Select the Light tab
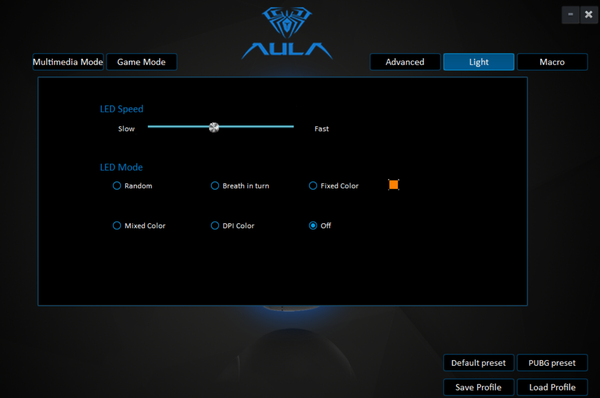Screen dimensions: 600x398 click(x=479, y=62)
